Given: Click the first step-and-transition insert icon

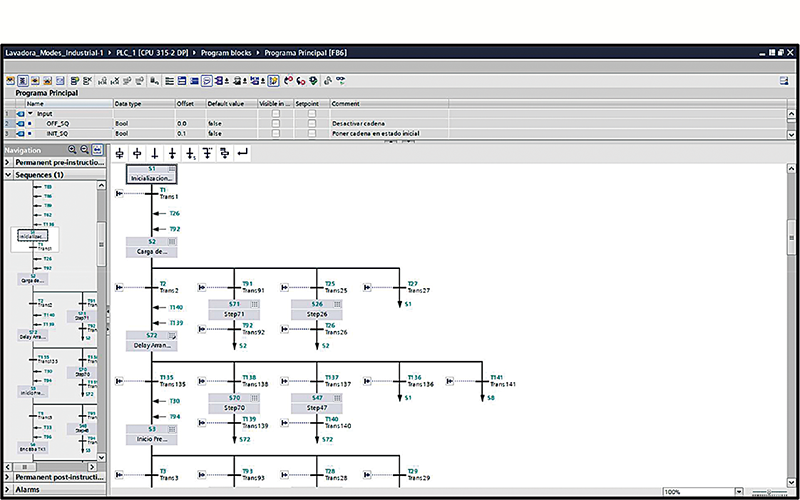Looking at the screenshot, I should tap(120, 153).
